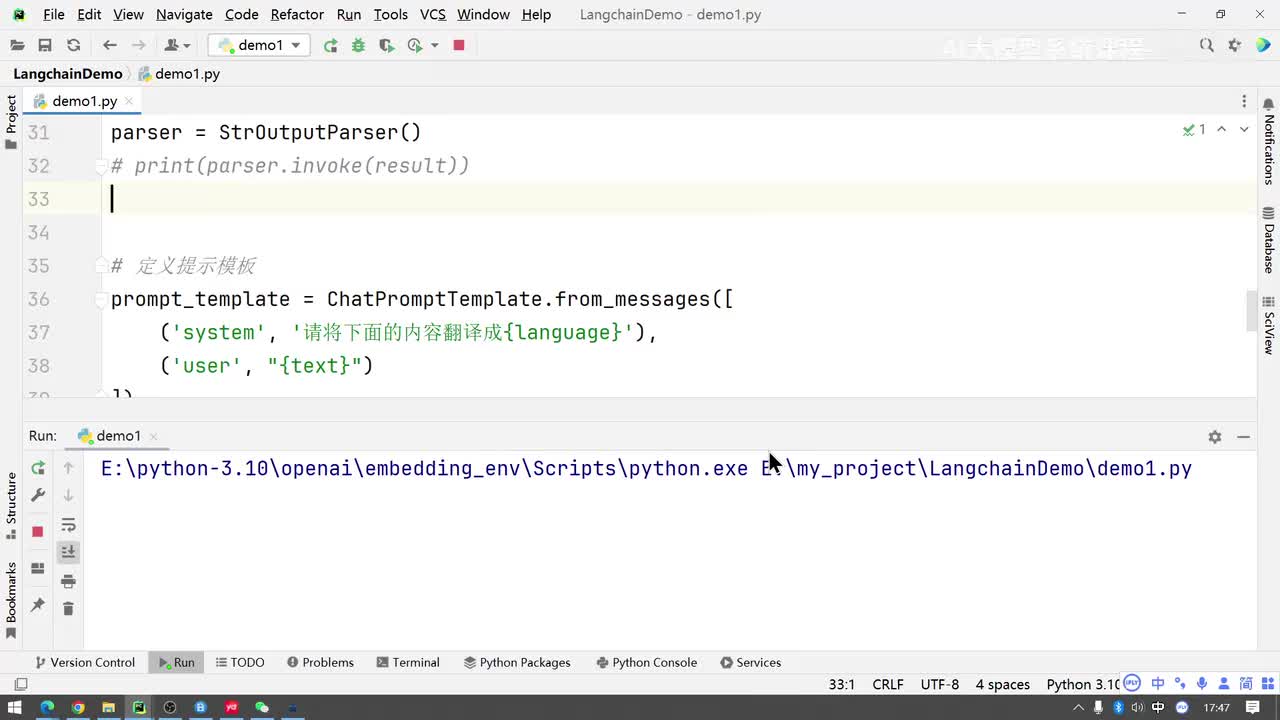Open the demo1 run configuration dropdown
The image size is (1280, 720).
pos(259,45)
